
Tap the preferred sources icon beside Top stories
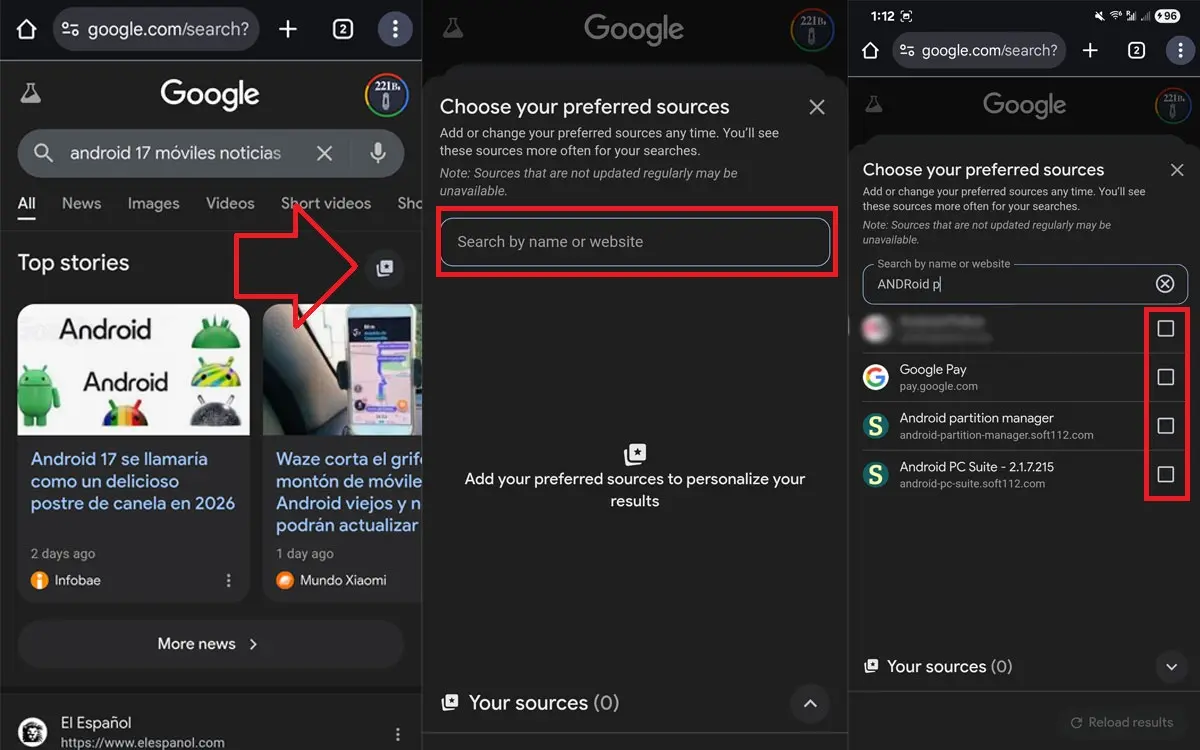click(x=384, y=267)
